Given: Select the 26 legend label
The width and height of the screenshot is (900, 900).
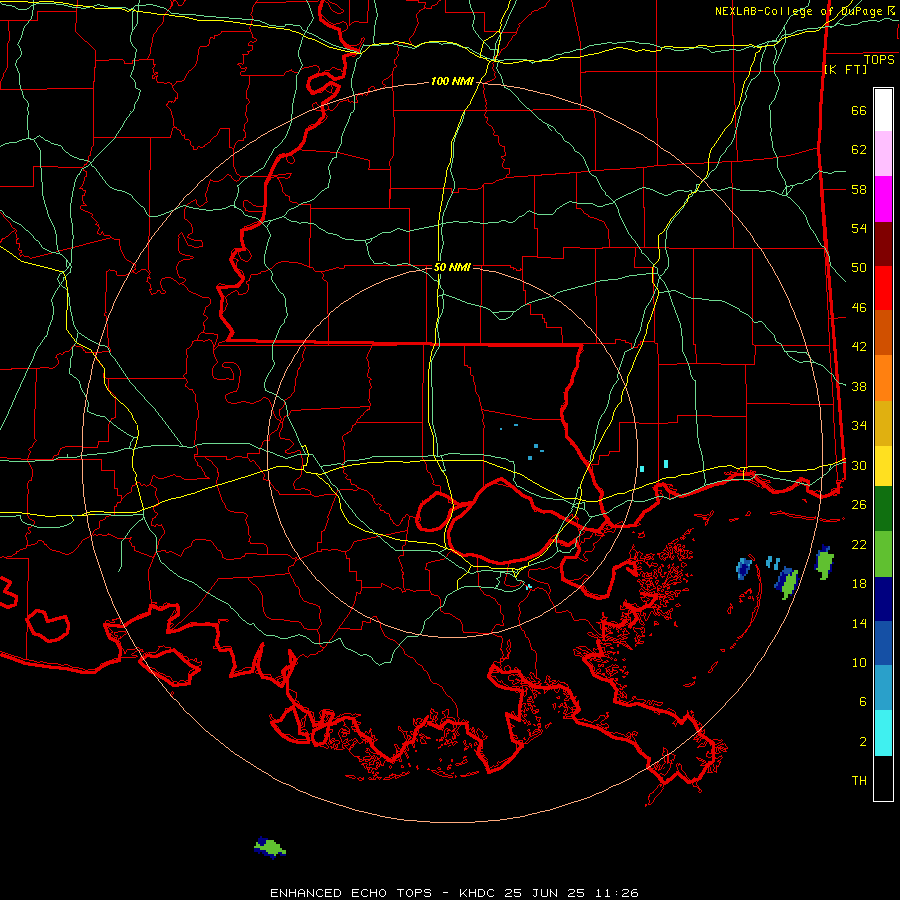Looking at the screenshot, I should (859, 505).
